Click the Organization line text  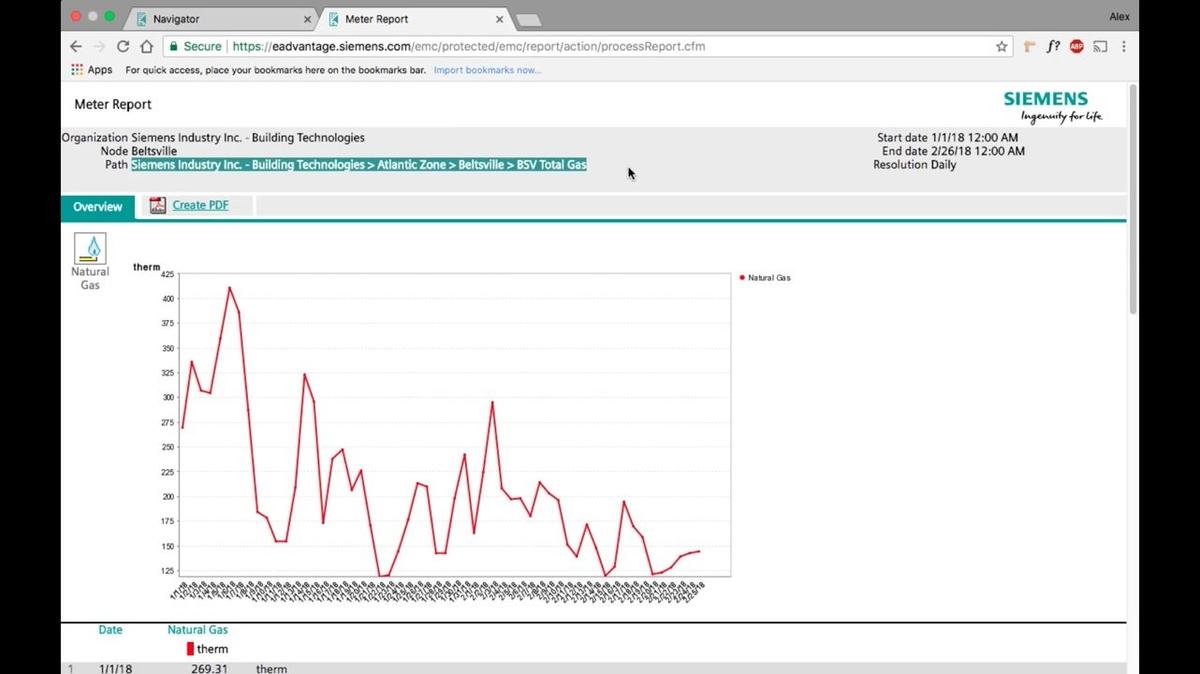213,138
